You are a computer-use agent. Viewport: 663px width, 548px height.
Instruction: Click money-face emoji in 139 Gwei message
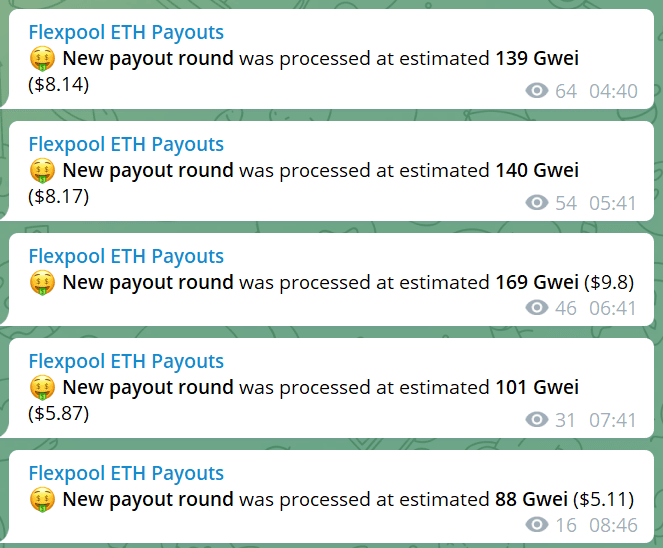pyautogui.click(x=42, y=58)
